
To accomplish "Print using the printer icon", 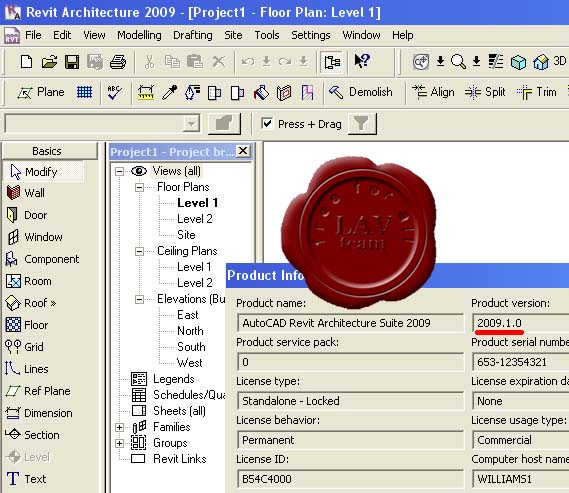I will 118,62.
